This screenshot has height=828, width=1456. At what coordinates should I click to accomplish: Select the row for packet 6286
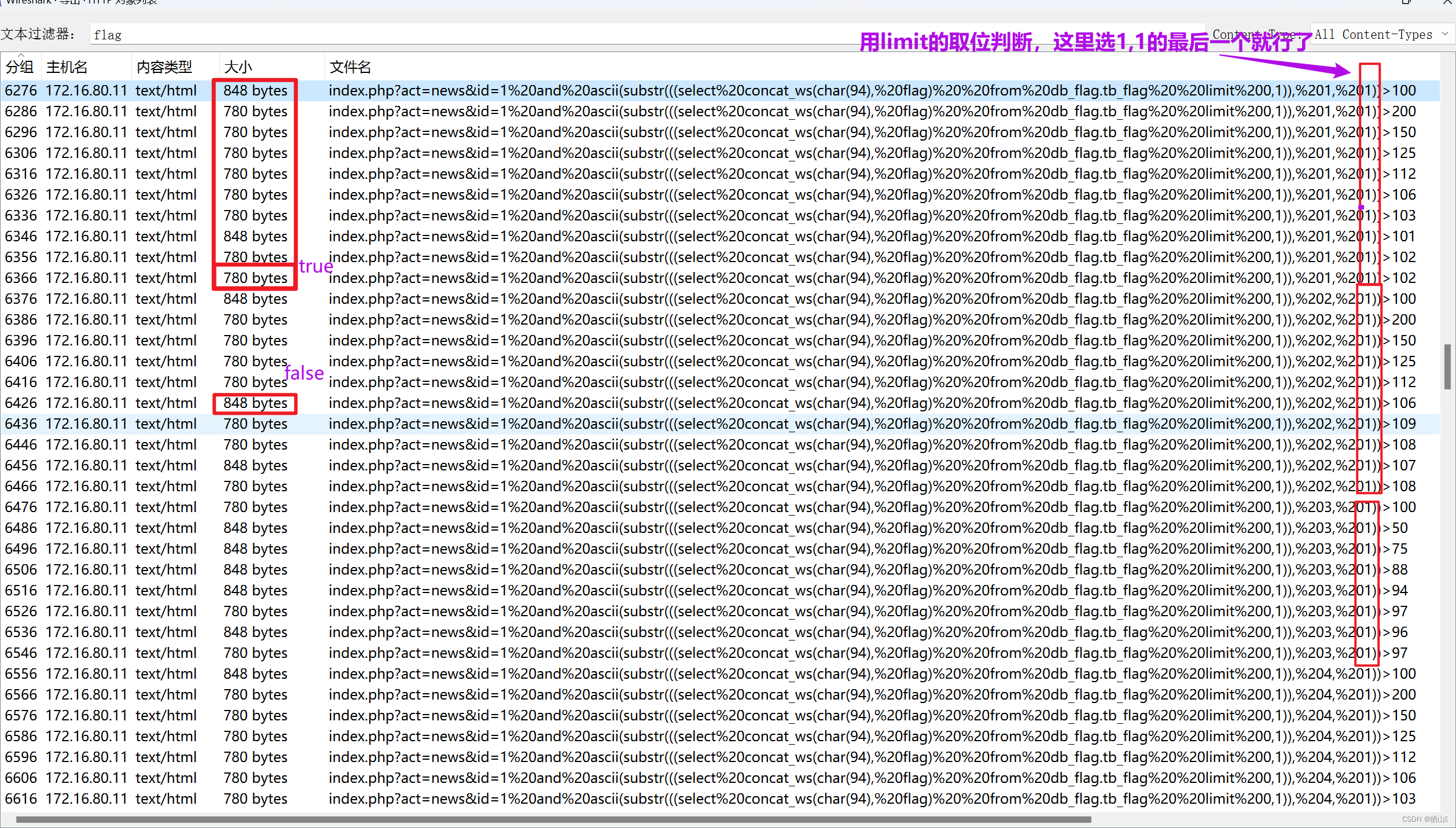coord(720,111)
